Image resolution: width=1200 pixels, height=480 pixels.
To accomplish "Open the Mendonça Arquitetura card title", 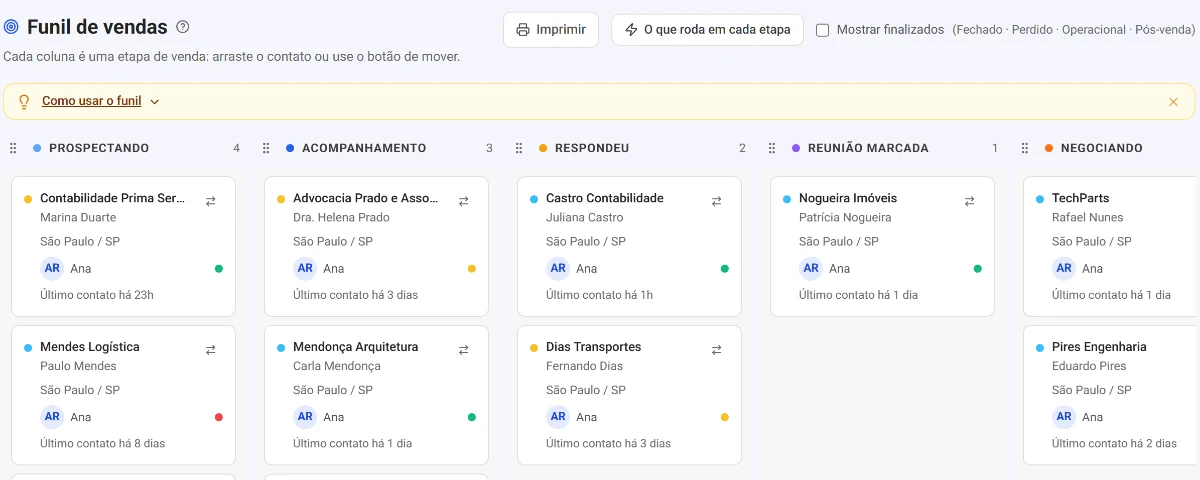I will 356,347.
